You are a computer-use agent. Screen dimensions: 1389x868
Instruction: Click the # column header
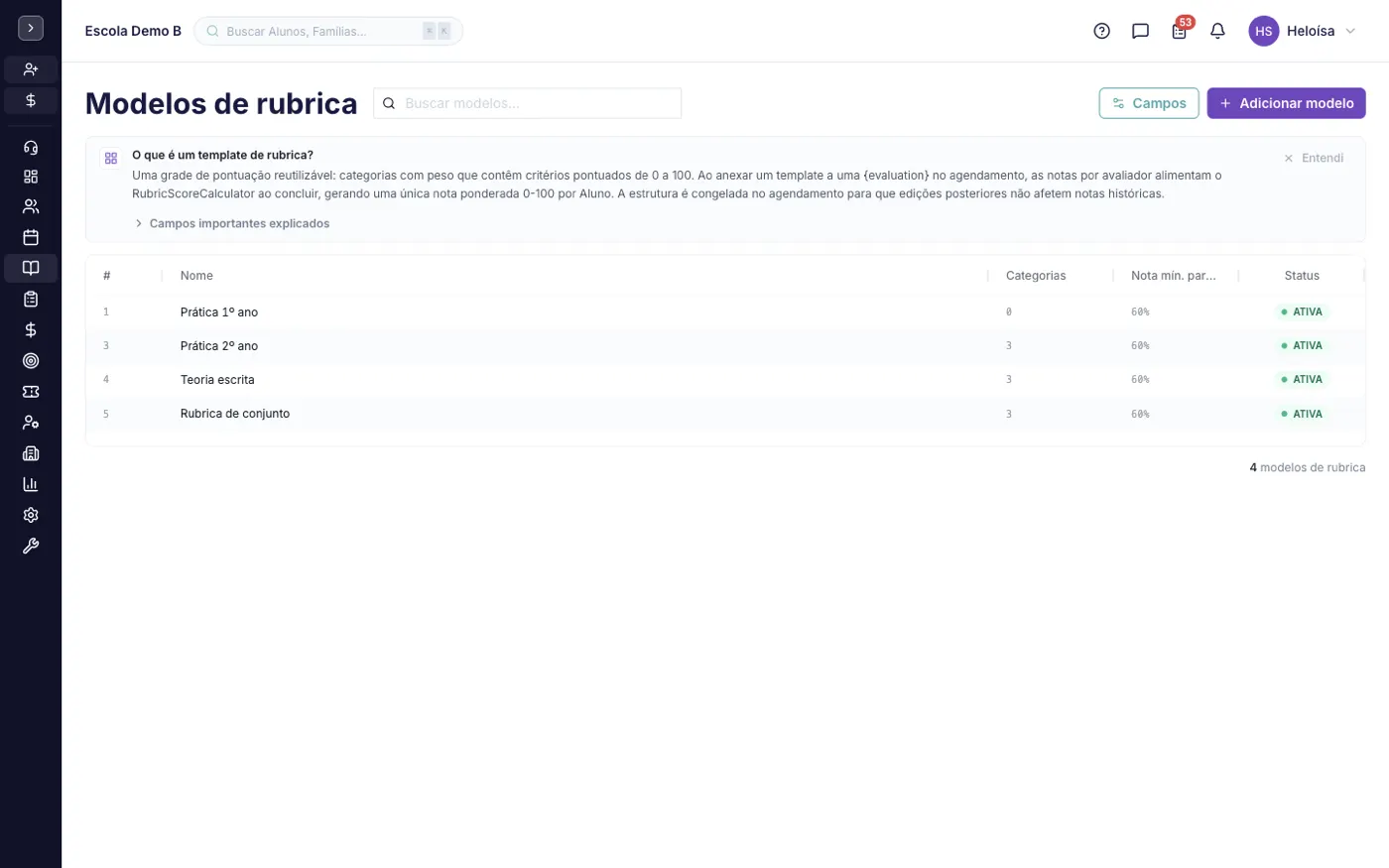coord(106,276)
